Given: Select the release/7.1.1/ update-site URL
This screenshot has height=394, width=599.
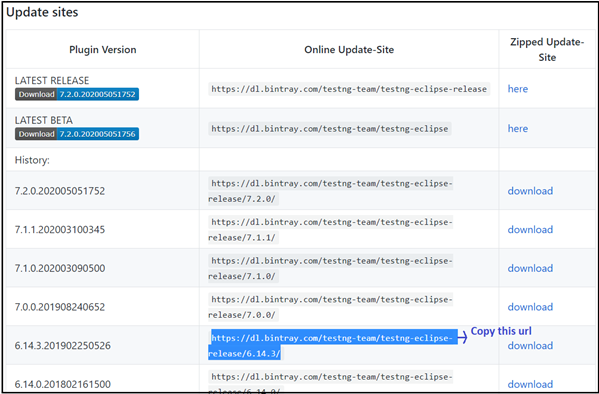Looking at the screenshot, I should [x=330, y=230].
